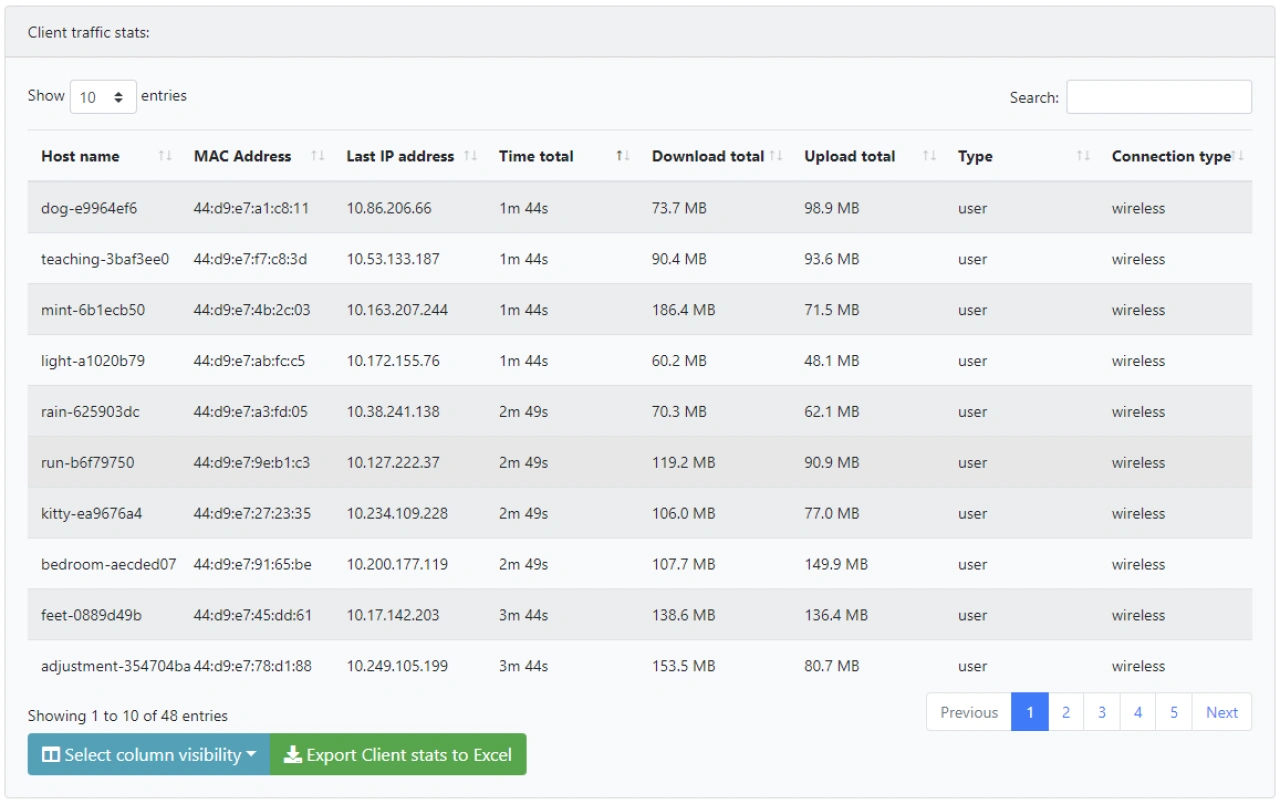The width and height of the screenshot is (1280, 804).
Task: Jump to page 3 of results
Action: click(x=1101, y=712)
